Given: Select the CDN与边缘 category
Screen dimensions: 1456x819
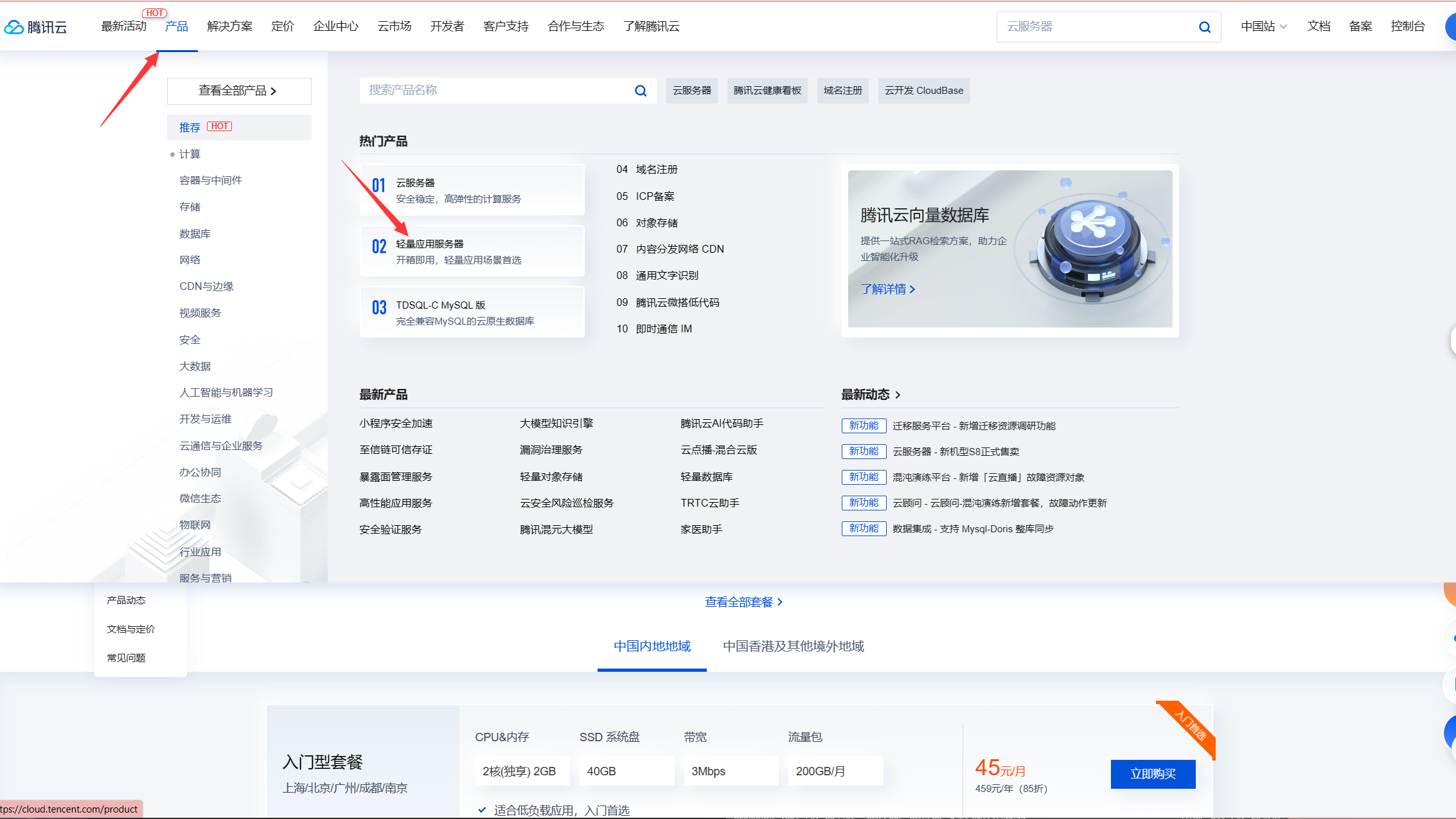Looking at the screenshot, I should point(206,287).
